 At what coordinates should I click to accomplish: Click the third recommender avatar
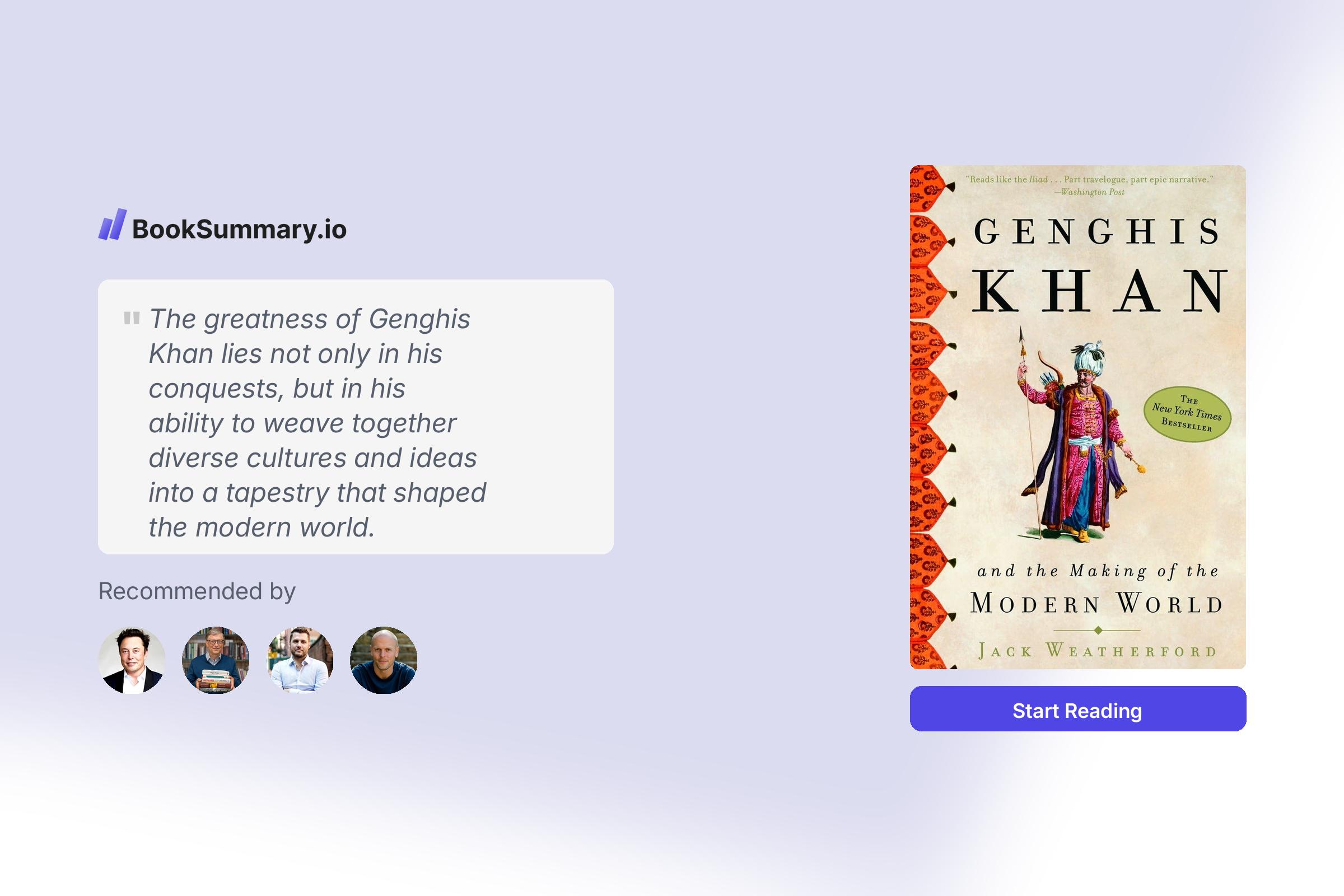click(x=301, y=660)
